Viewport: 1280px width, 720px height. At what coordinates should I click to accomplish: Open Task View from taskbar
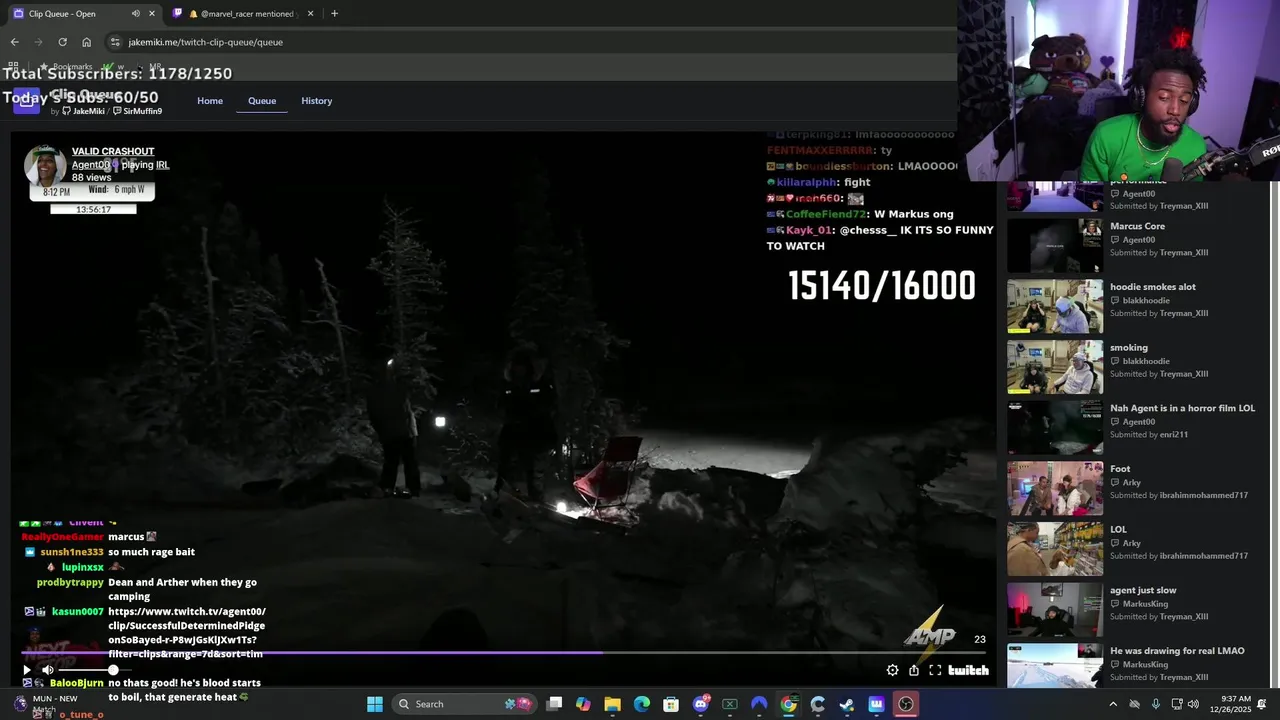[x=554, y=704]
